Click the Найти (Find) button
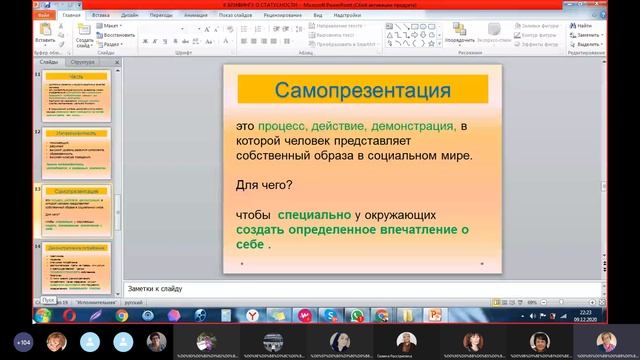This screenshot has width=640, height=360. point(581,26)
